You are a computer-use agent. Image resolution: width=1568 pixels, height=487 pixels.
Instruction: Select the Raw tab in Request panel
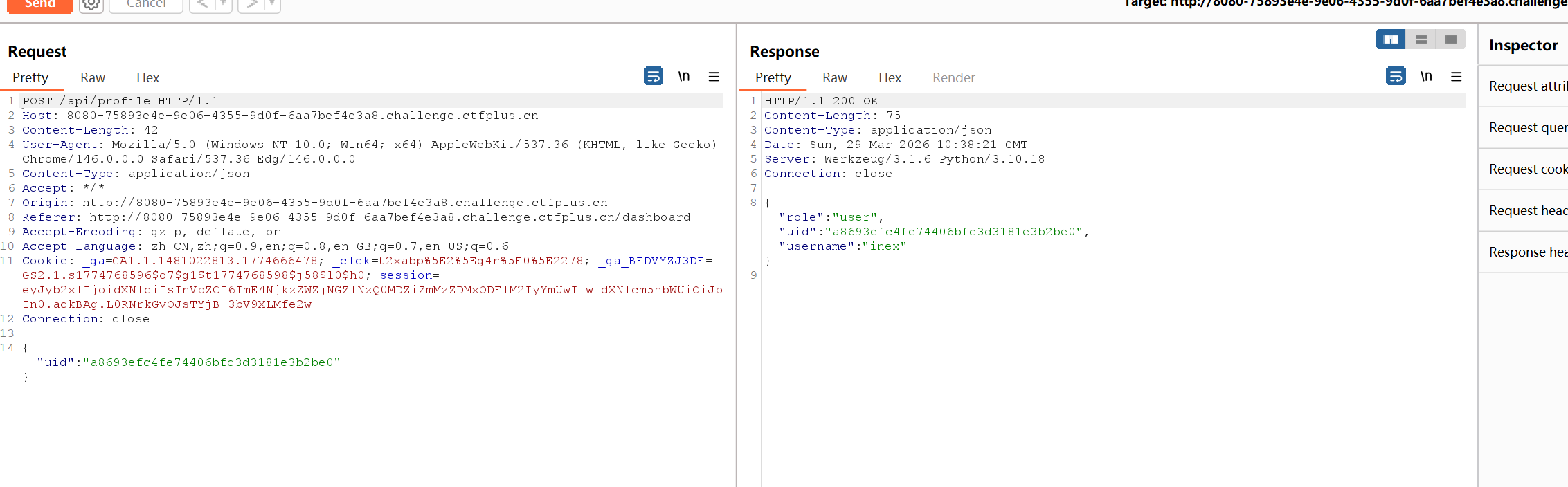pos(93,77)
